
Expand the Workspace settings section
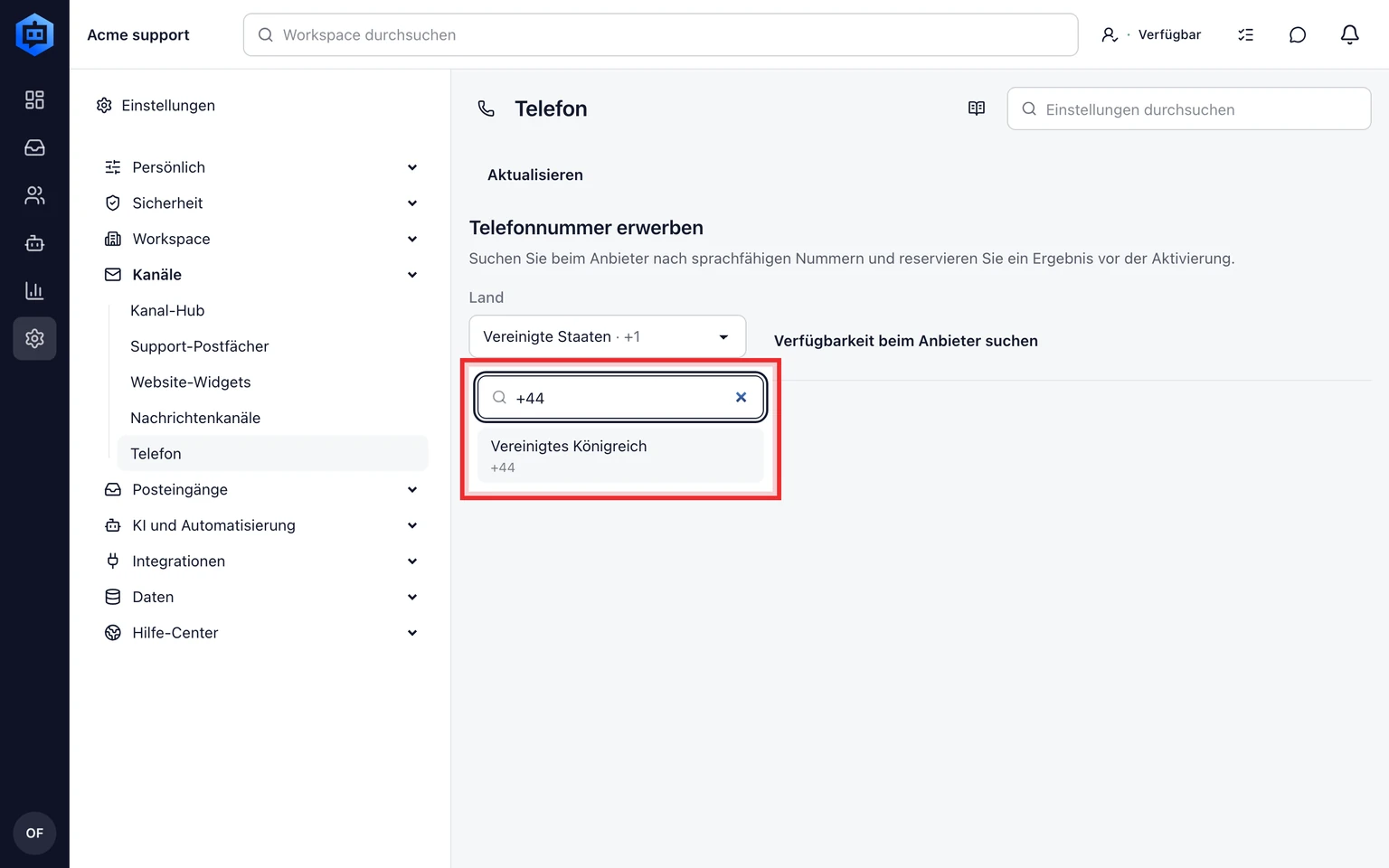tap(262, 239)
